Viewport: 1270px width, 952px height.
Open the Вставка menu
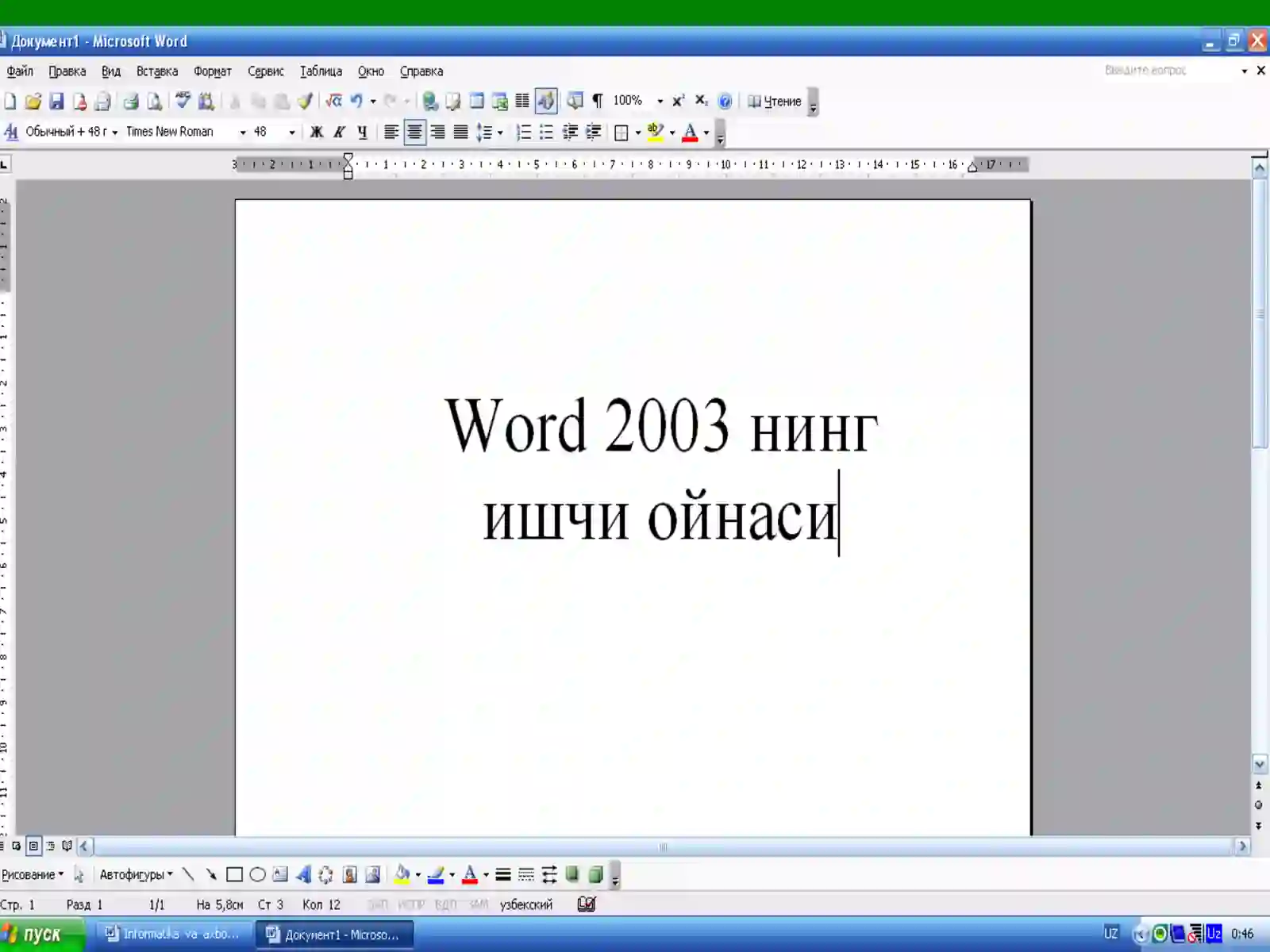point(157,71)
